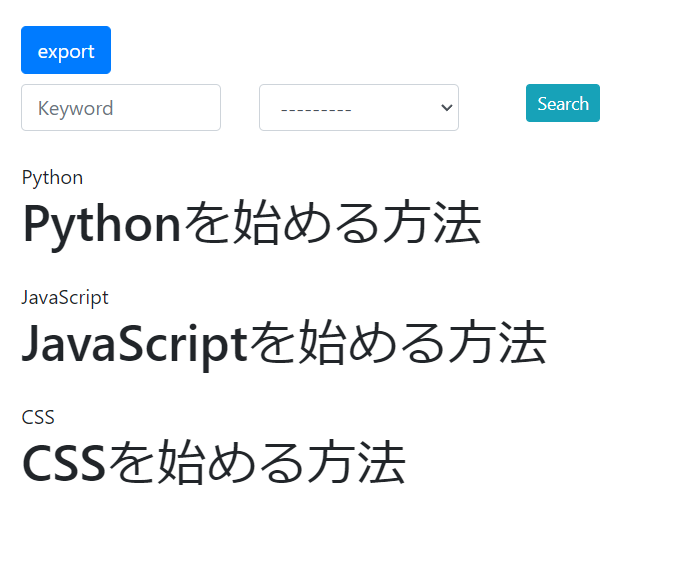
Task: Open the CSSを始める方法 article title
Action: 214,463
